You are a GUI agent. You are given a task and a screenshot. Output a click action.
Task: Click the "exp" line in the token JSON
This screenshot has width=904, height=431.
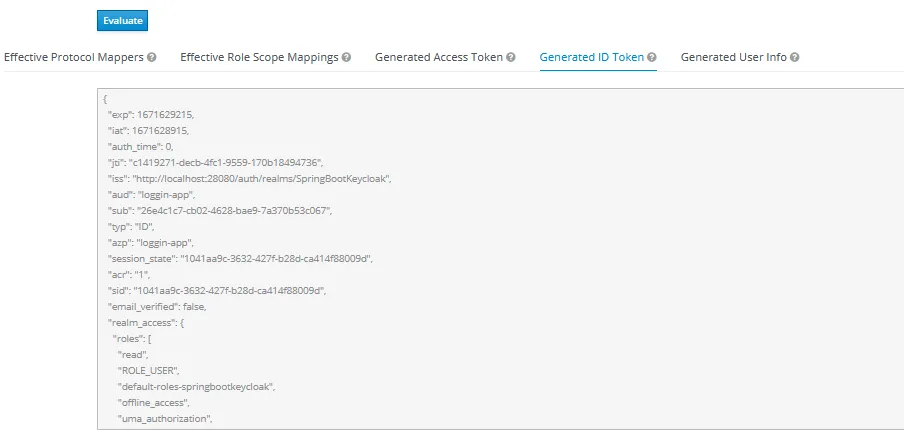click(151, 115)
